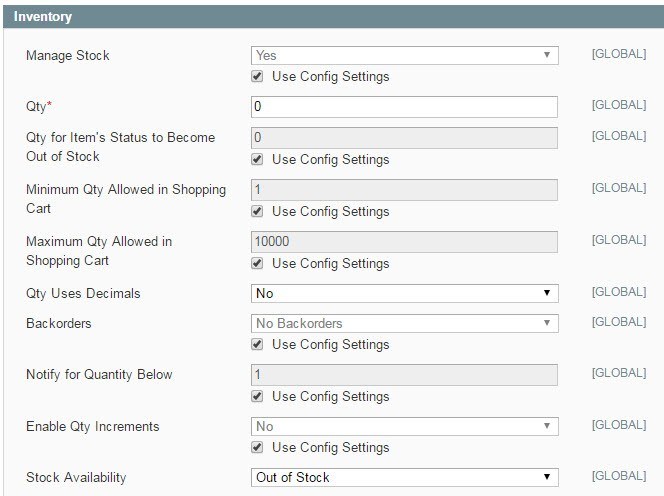Uncheck Use Config Settings under Manage Stock
This screenshot has height=496, width=664.
[x=258, y=77]
